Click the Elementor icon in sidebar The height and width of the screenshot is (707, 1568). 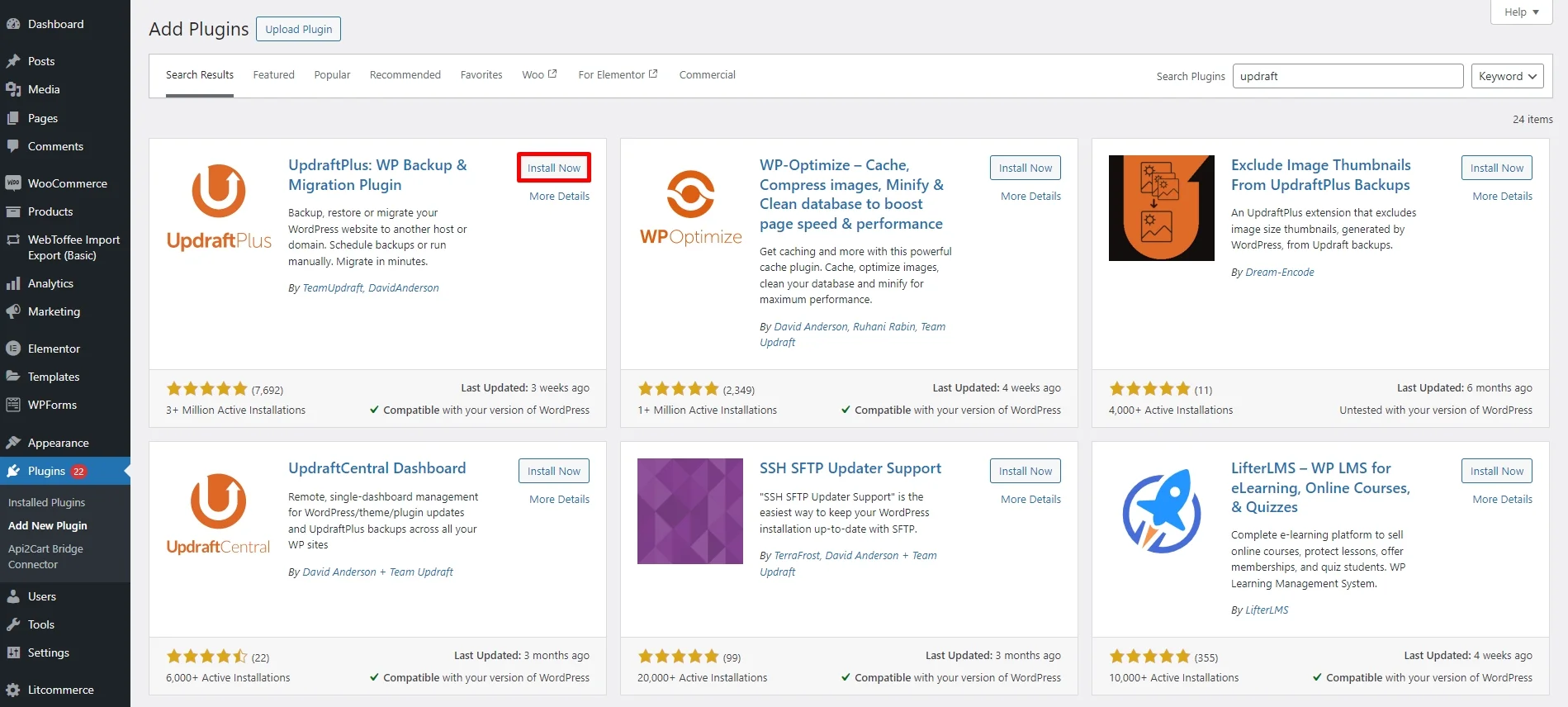(13, 349)
